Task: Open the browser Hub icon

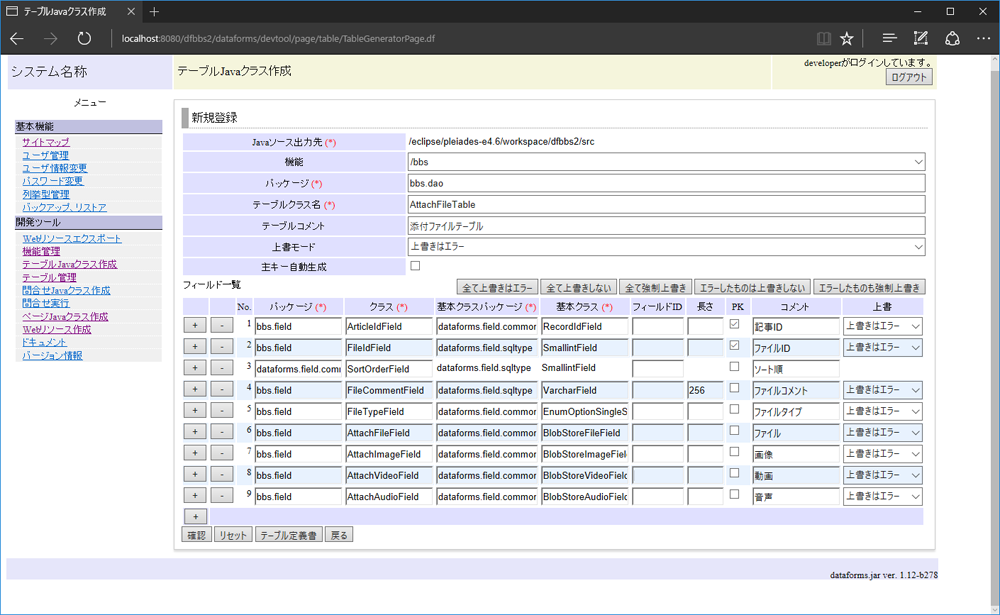Action: tap(889, 39)
